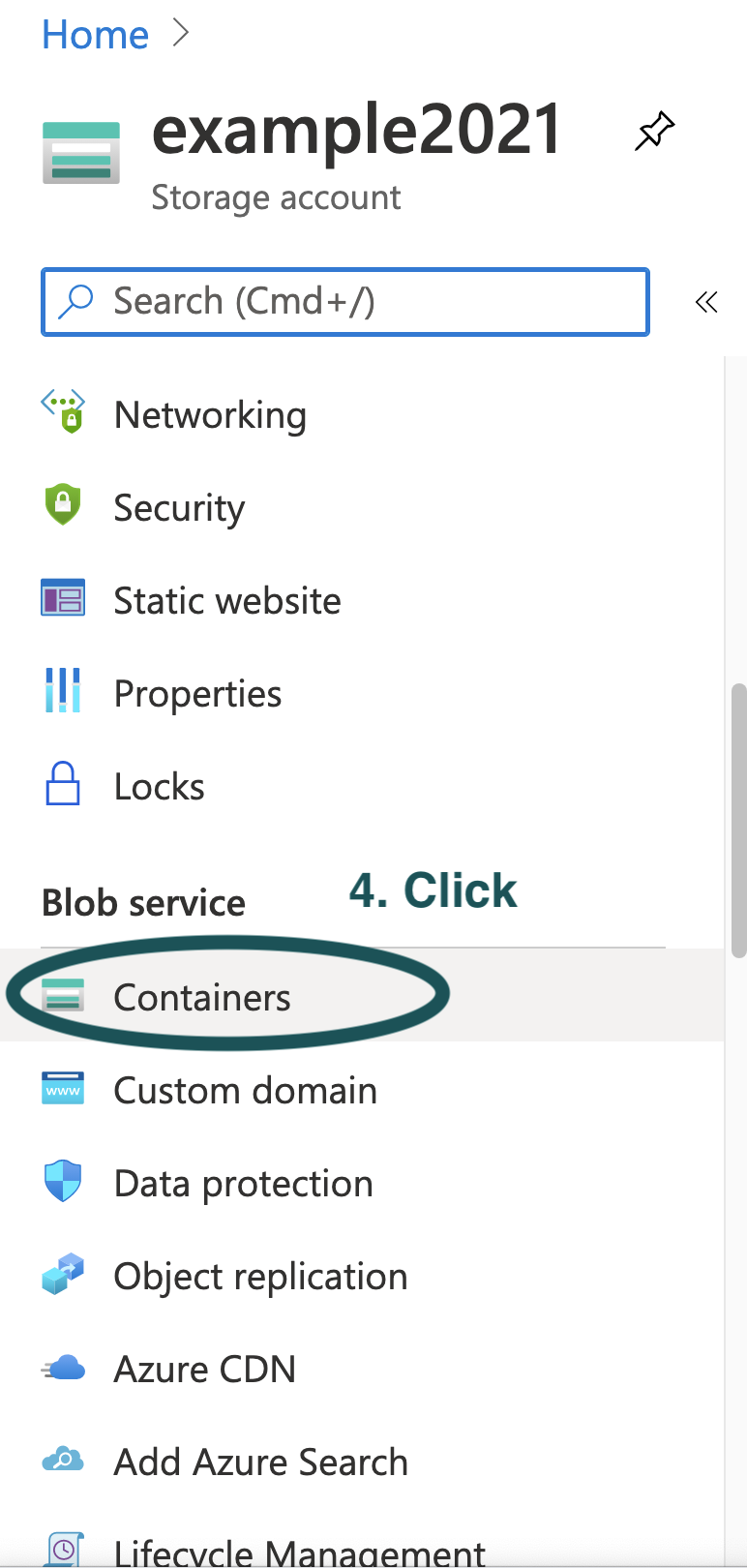747x1568 pixels.
Task: Click into the Search (Cmd+/) field
Action: click(368, 302)
